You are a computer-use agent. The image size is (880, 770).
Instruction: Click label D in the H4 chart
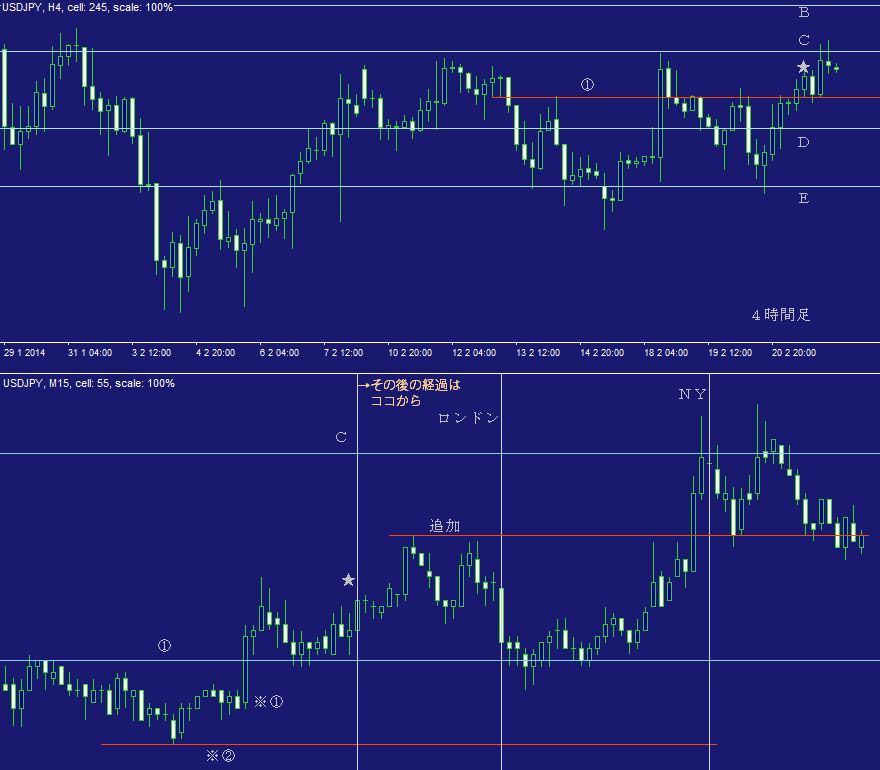click(804, 142)
